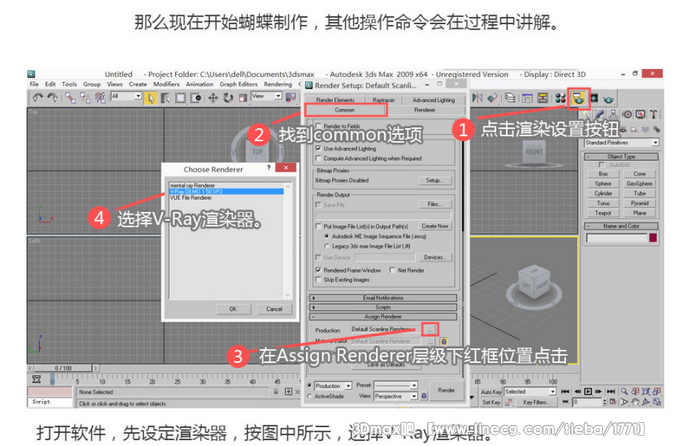Switch to the Raytracer tab

tap(383, 100)
